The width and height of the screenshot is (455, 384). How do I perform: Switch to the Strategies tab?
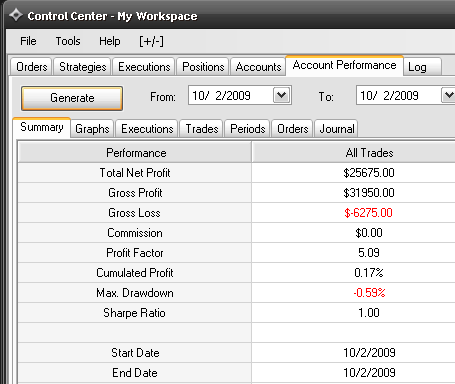[83, 67]
